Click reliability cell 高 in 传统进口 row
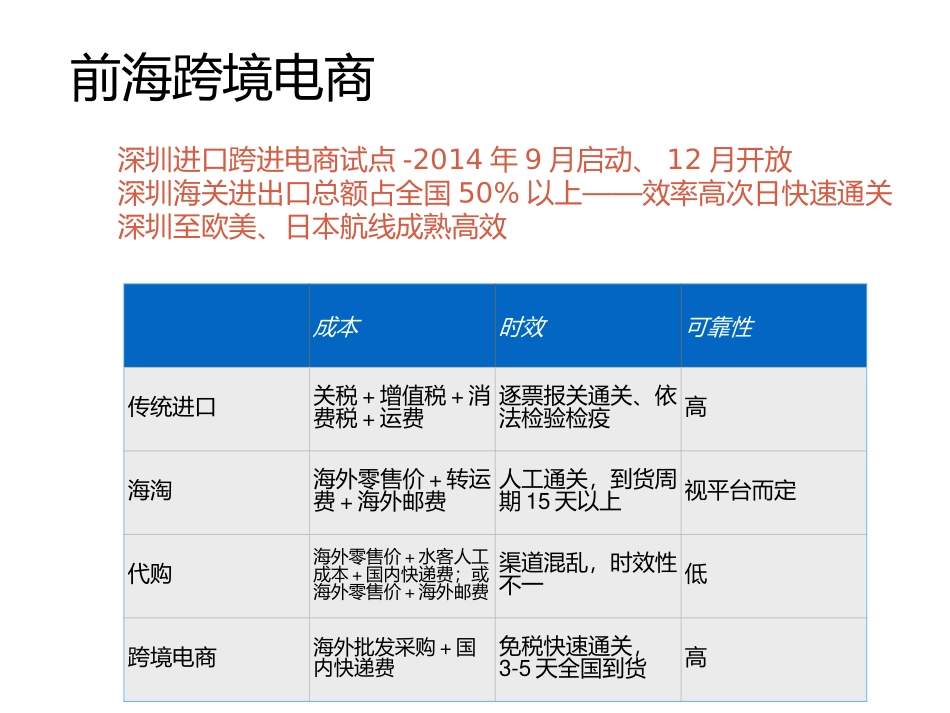 coord(774,409)
